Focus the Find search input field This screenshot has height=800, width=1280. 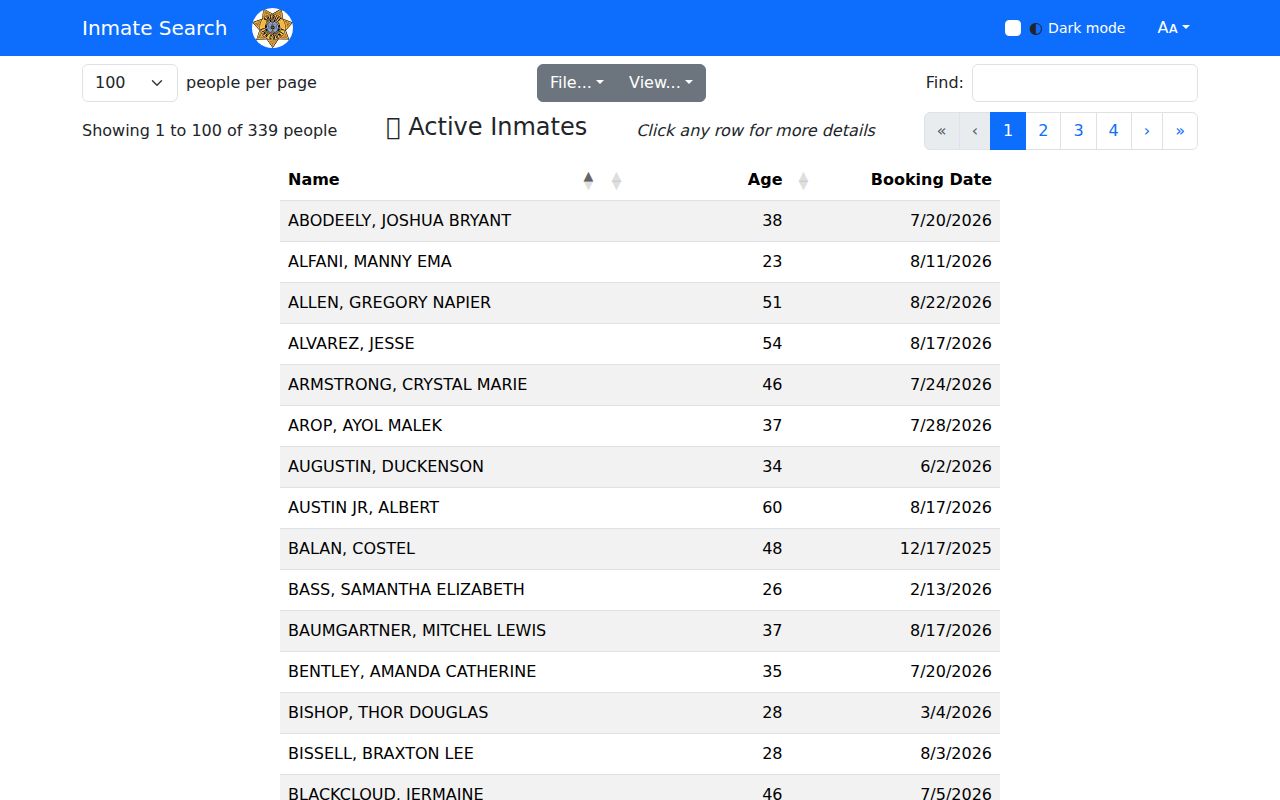[x=1085, y=83]
